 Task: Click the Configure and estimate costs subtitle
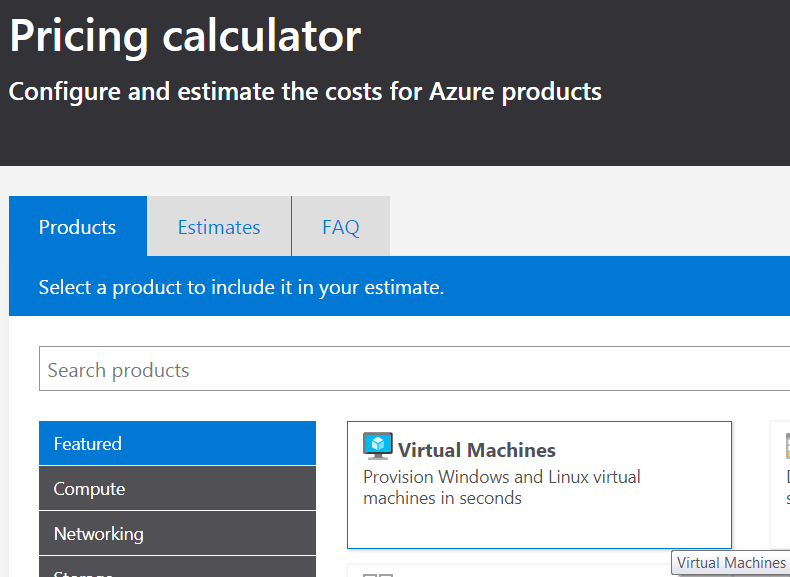tap(305, 92)
